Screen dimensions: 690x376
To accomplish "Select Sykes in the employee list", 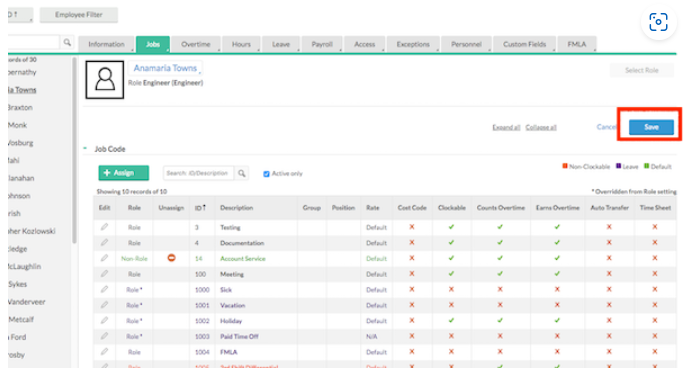I will coord(18,284).
